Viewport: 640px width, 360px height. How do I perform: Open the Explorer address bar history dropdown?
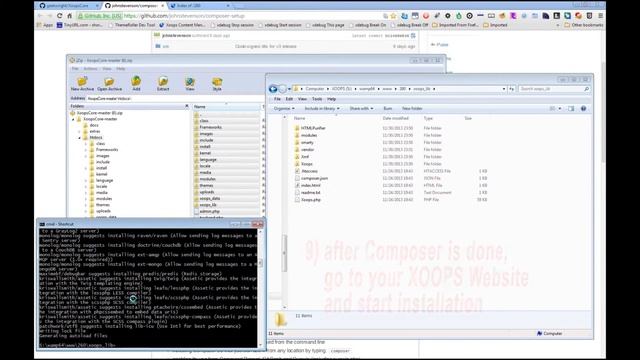tap(504, 89)
